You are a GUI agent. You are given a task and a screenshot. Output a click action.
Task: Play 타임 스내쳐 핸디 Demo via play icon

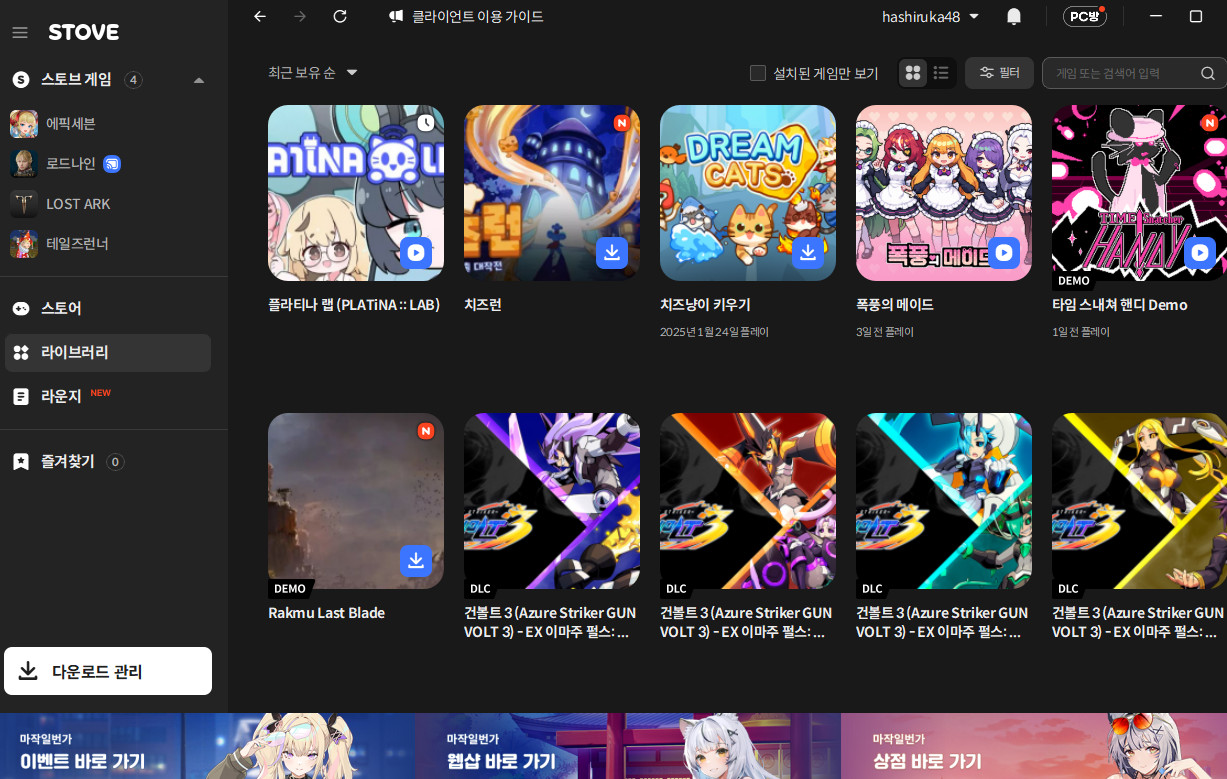pos(1200,252)
